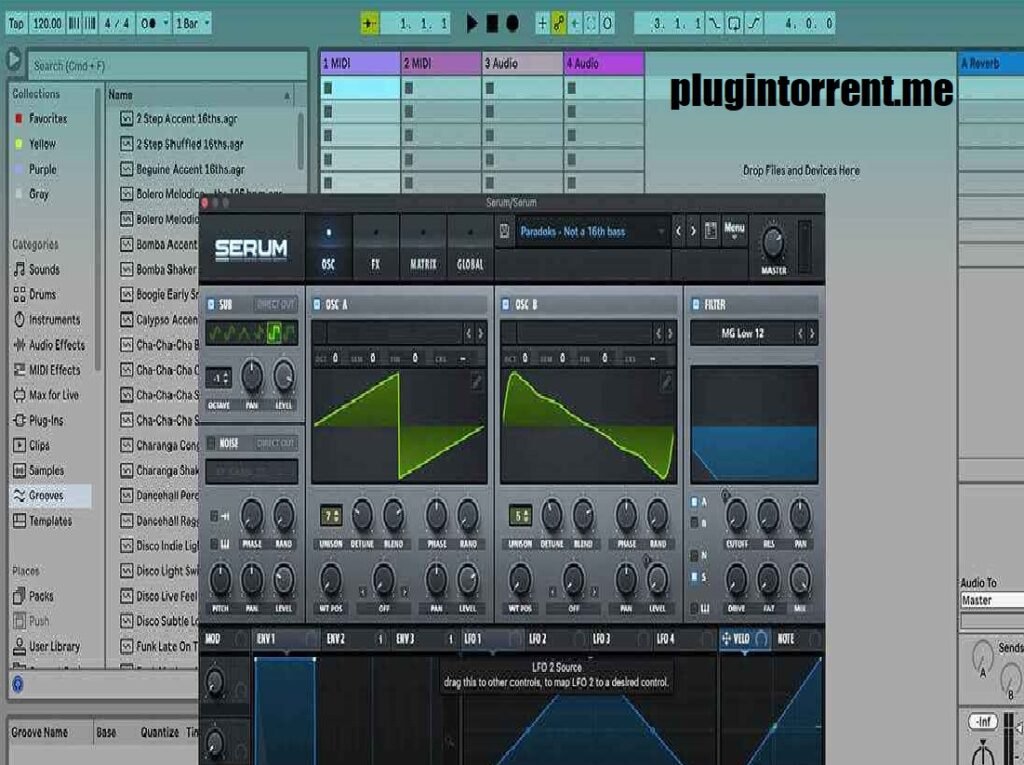This screenshot has height=765, width=1024.
Task: Click the Stop button in Ableton transport
Action: click(492, 24)
